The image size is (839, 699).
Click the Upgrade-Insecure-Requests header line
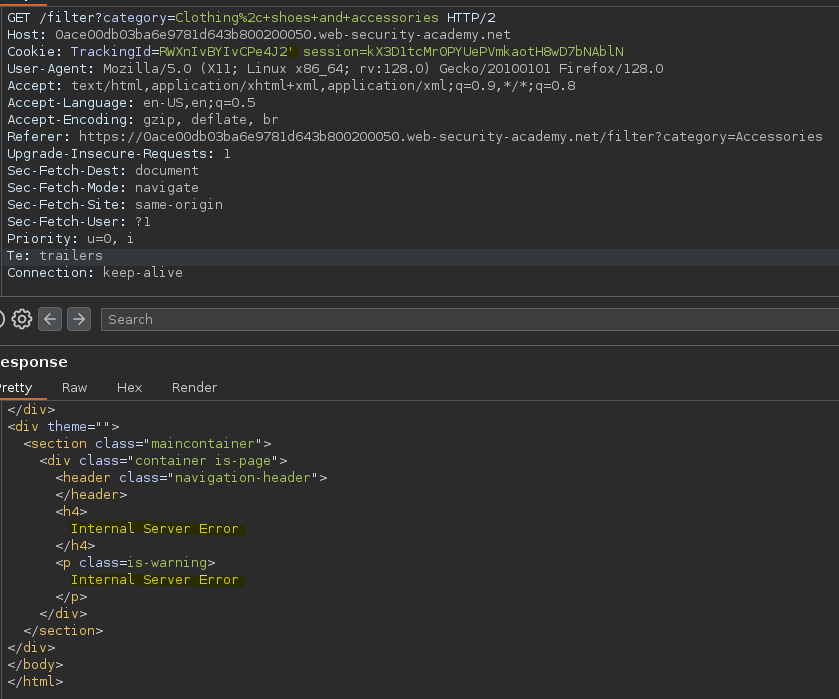(x=119, y=154)
